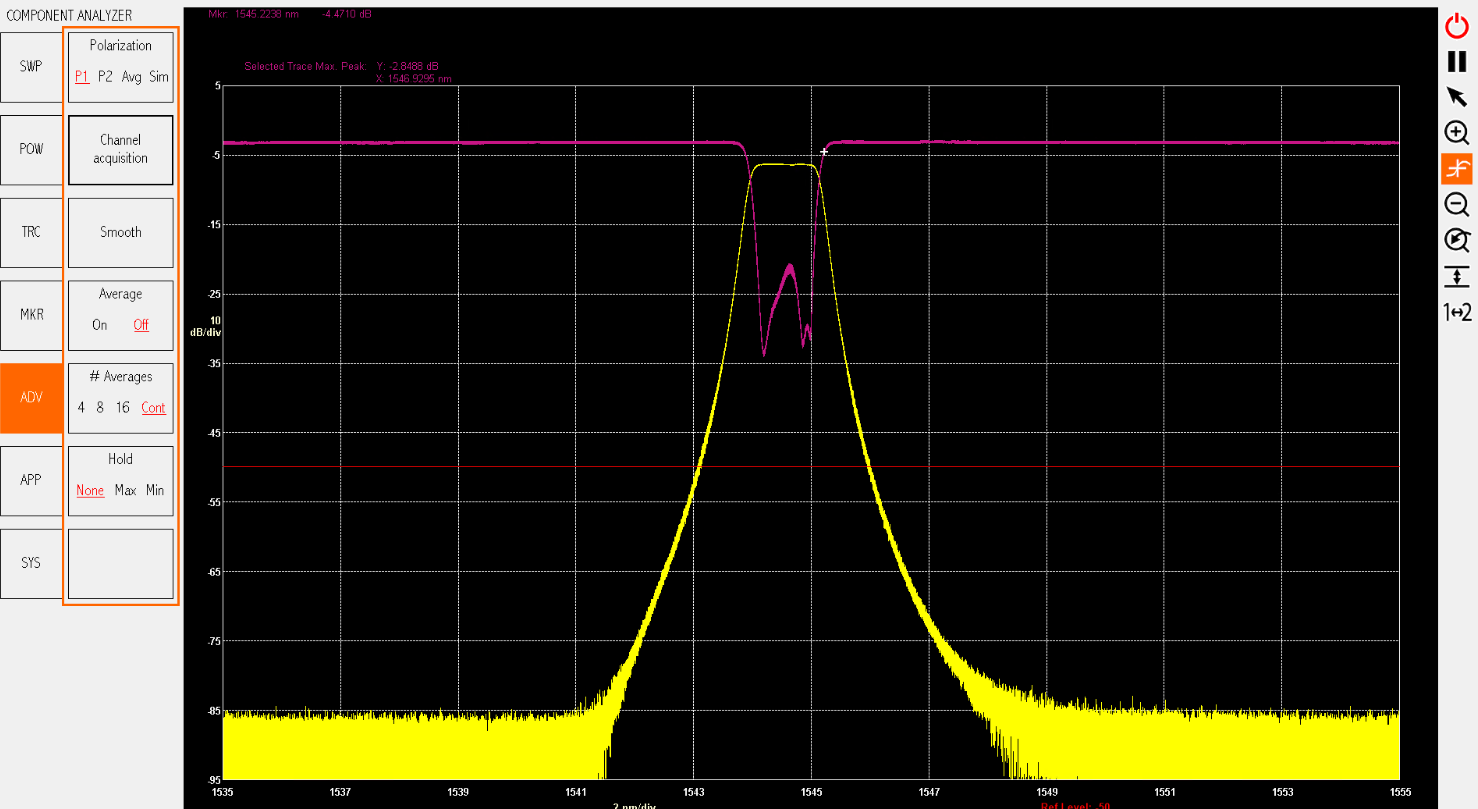This screenshot has width=1478, height=809.
Task: Select P2 polarization option
Action: pyautogui.click(x=105, y=77)
